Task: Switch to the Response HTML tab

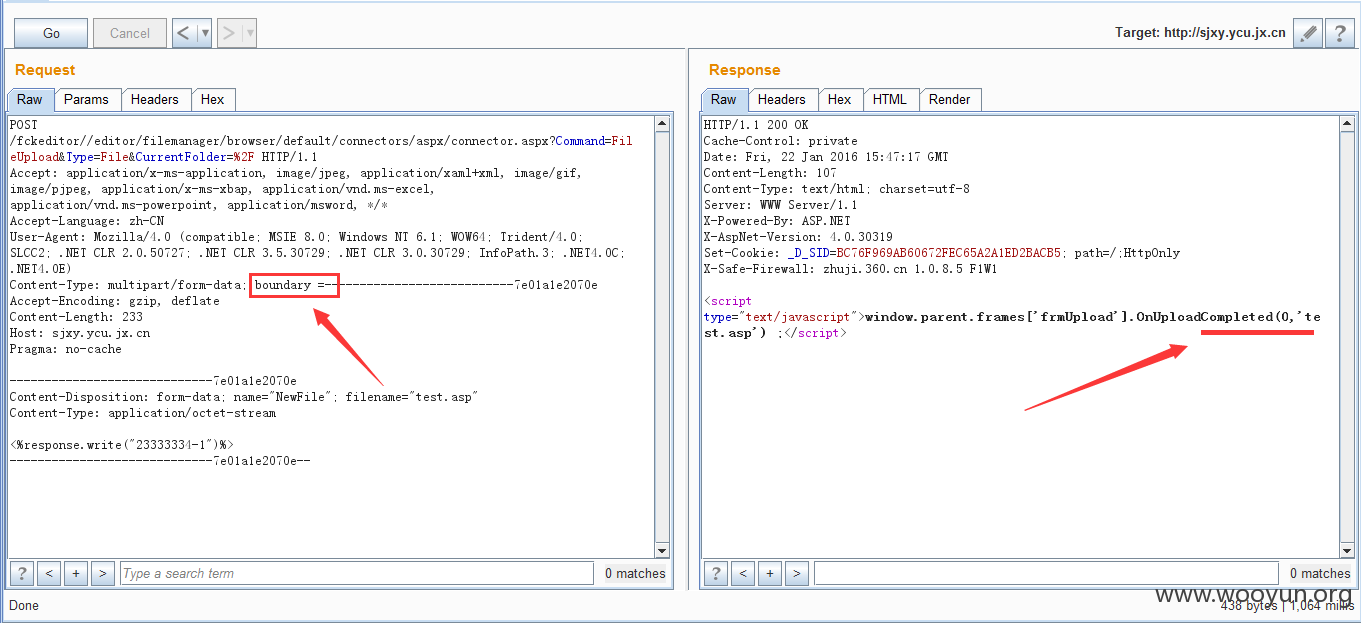Action: [889, 99]
